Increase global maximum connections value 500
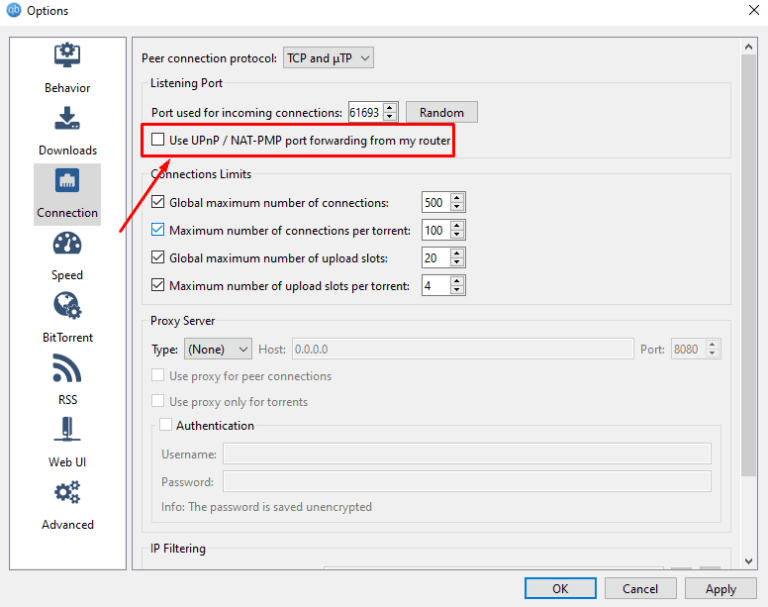768x607 pixels. (x=457, y=197)
